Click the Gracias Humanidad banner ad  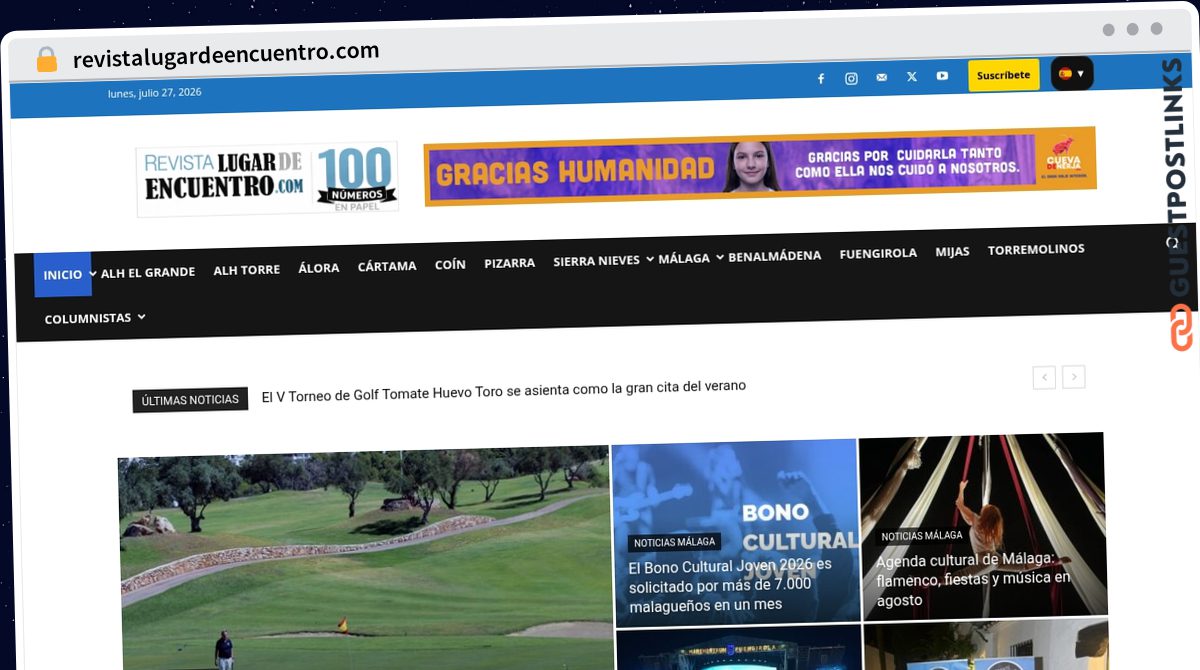point(760,166)
